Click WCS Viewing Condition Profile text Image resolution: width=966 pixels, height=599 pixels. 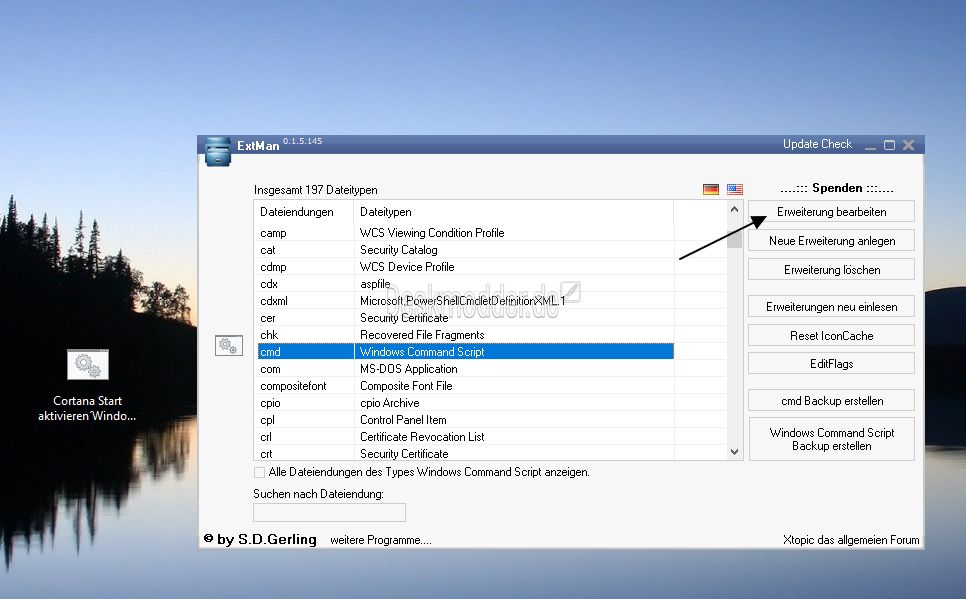432,232
